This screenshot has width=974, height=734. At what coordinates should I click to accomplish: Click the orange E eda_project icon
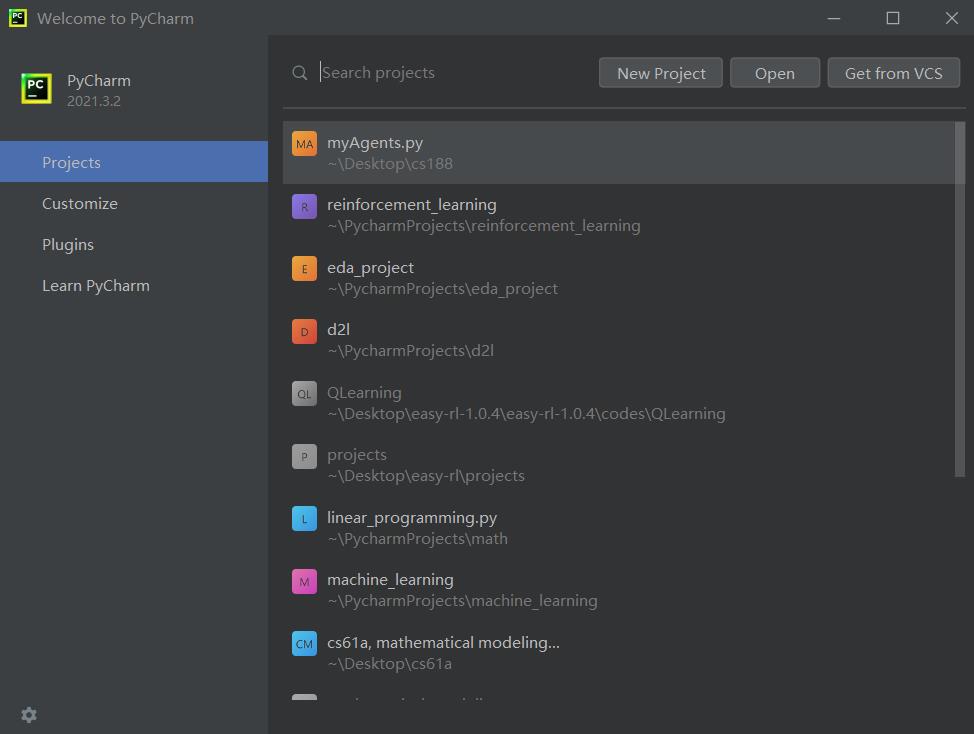pos(304,269)
